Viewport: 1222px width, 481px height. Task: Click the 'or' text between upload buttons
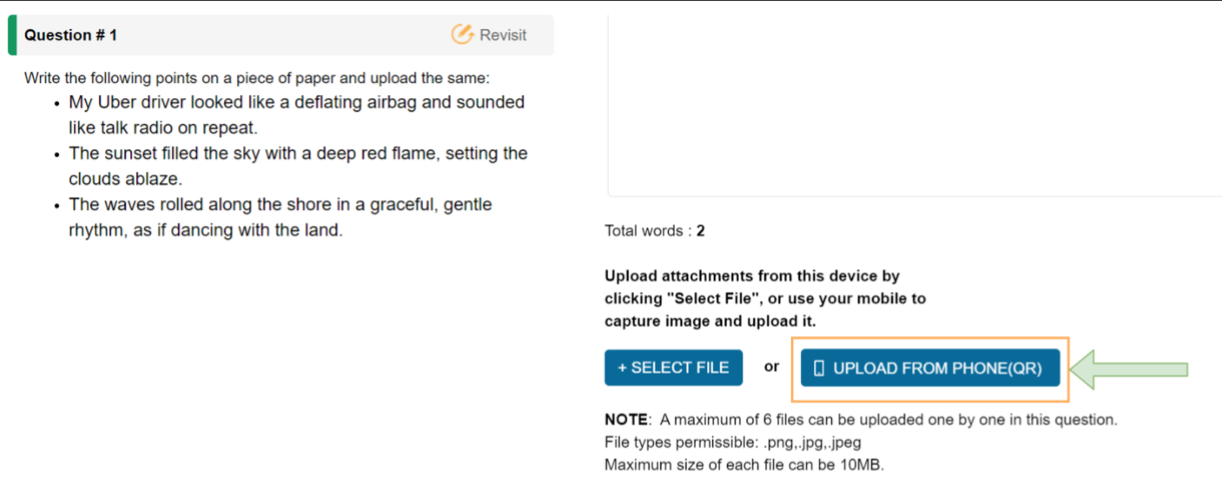[771, 367]
